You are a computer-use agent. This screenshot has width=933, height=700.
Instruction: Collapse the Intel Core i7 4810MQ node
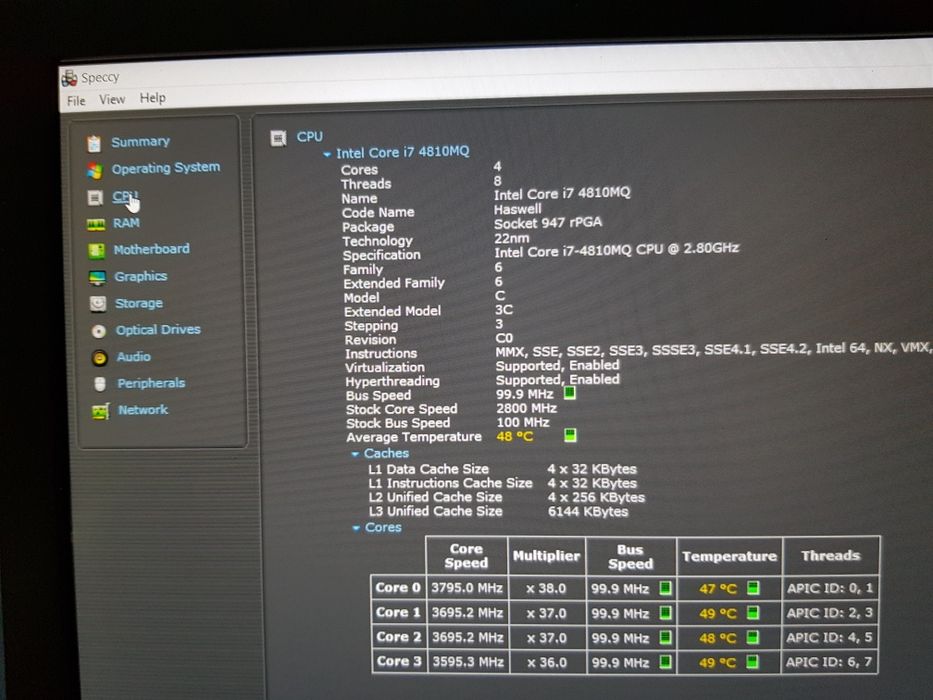(327, 154)
